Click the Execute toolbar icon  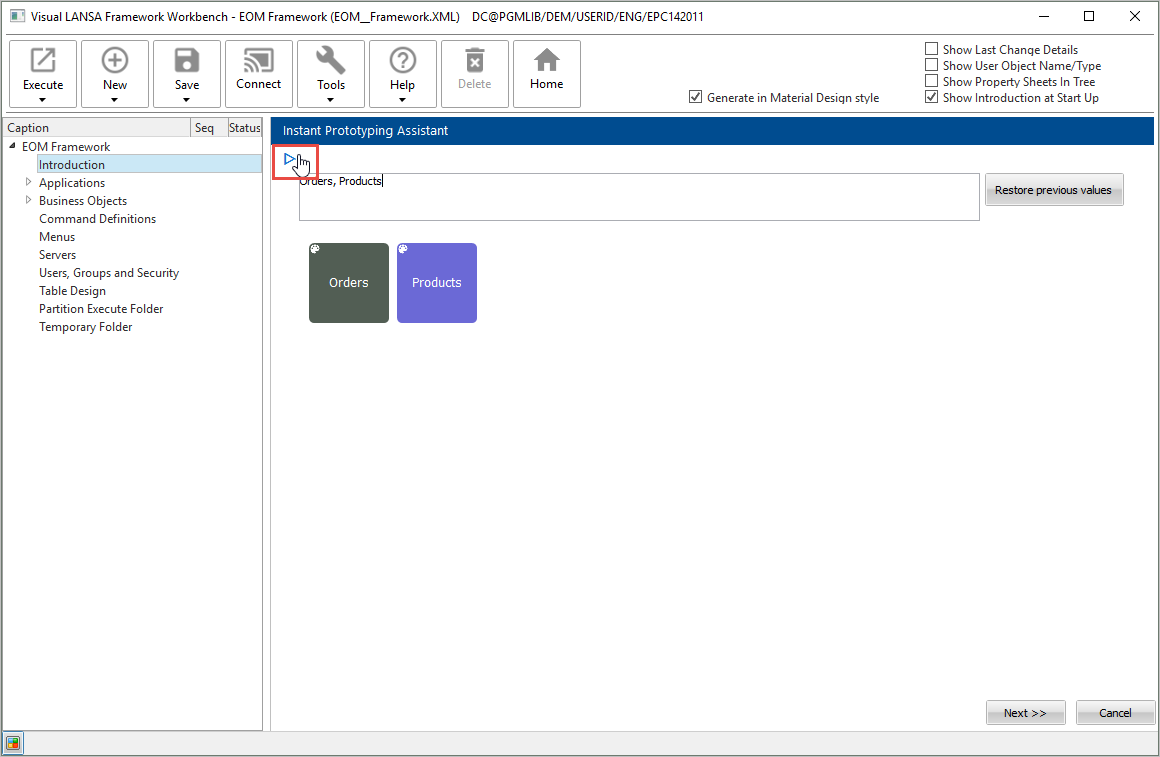click(x=43, y=61)
